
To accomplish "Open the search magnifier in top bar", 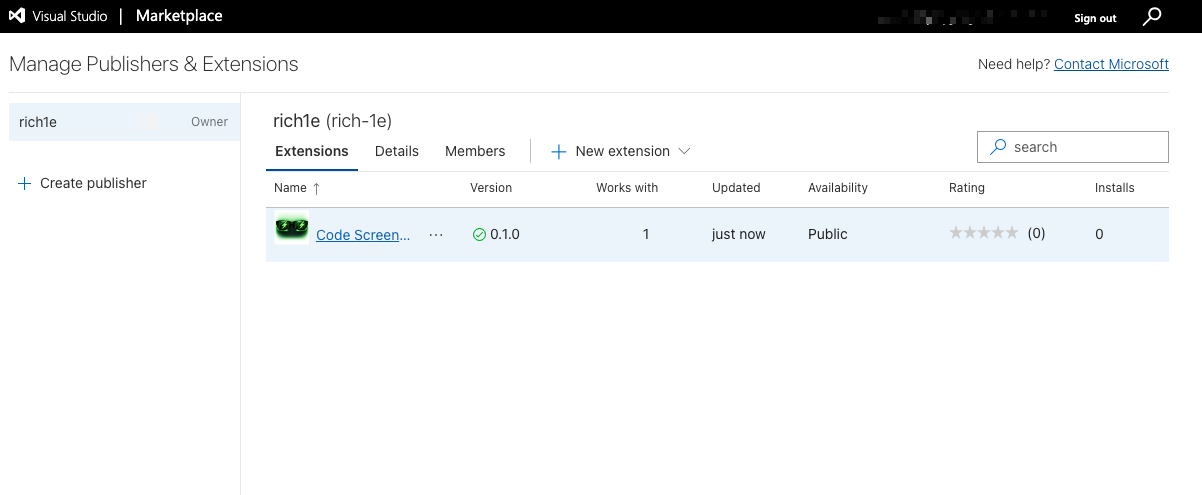I will click(1153, 17).
